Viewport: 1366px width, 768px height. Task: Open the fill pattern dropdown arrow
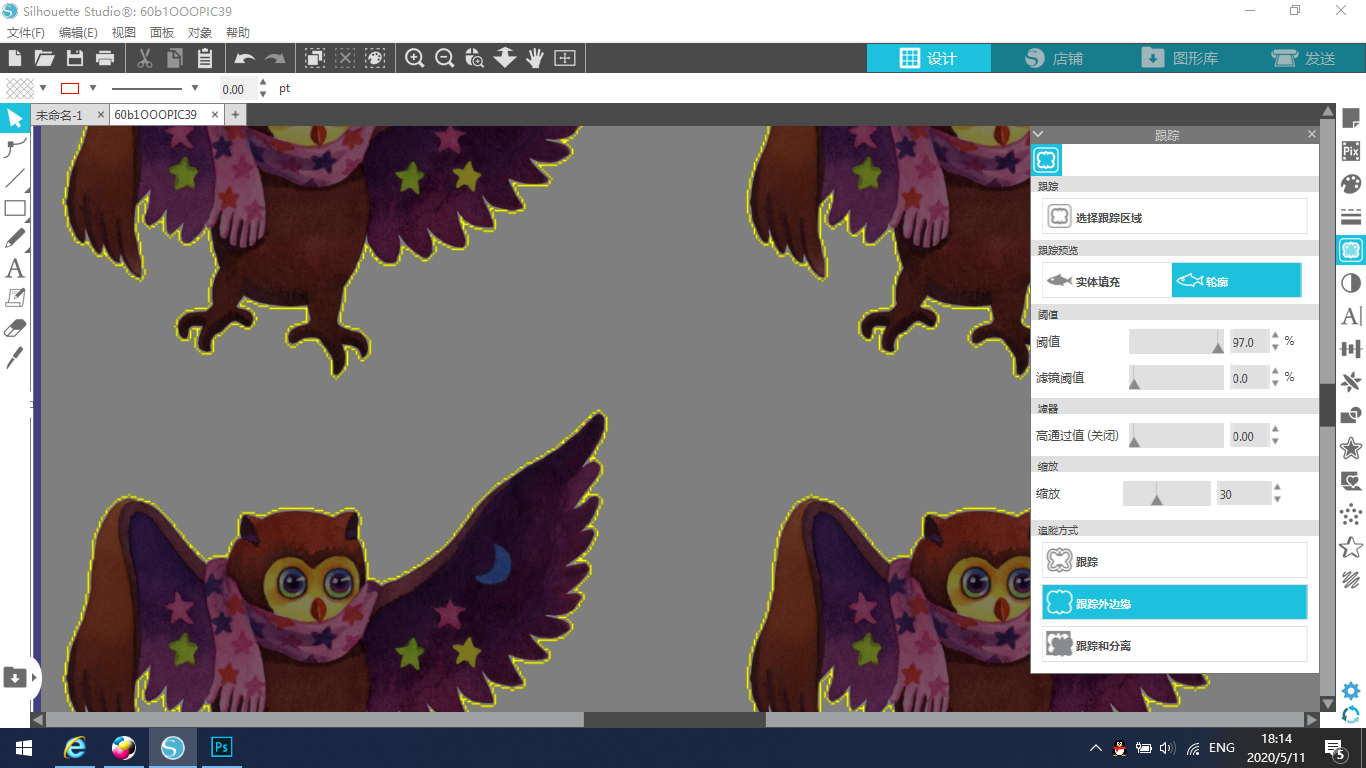pos(43,88)
